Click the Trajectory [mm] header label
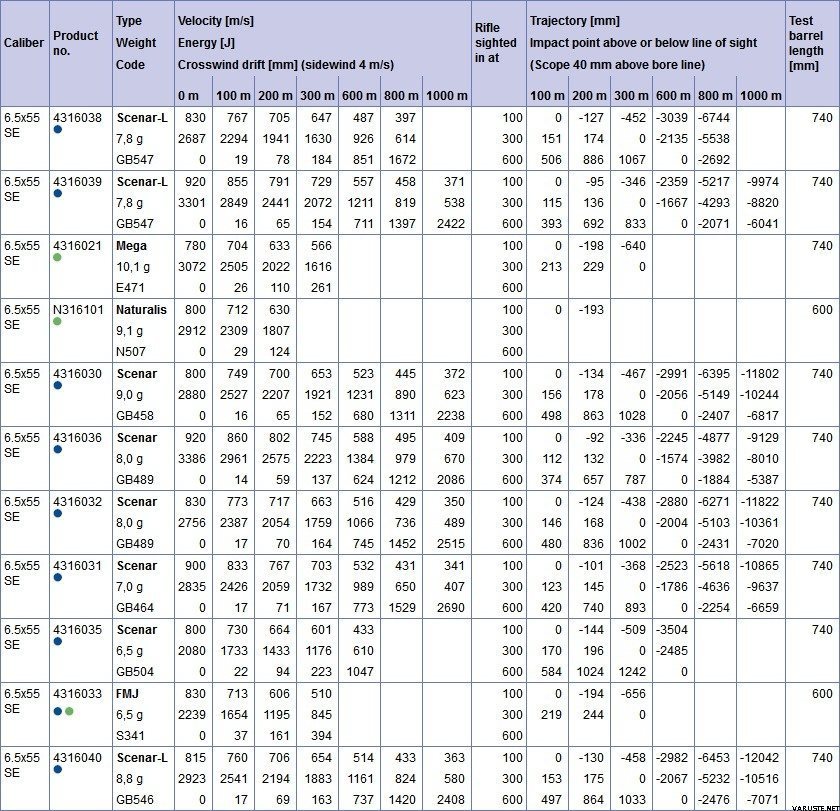The image size is (840, 811). tap(575, 21)
